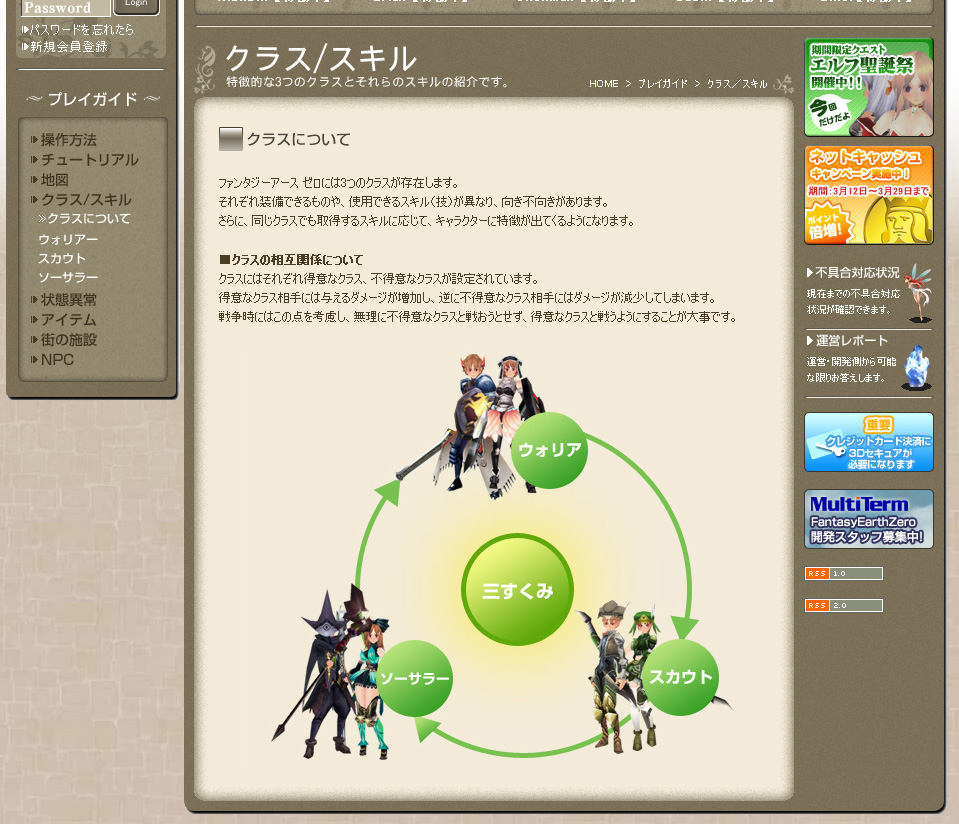Viewport: 959px width, 824px height.
Task: Click the green スカウト circle icon
Action: pyautogui.click(x=680, y=678)
